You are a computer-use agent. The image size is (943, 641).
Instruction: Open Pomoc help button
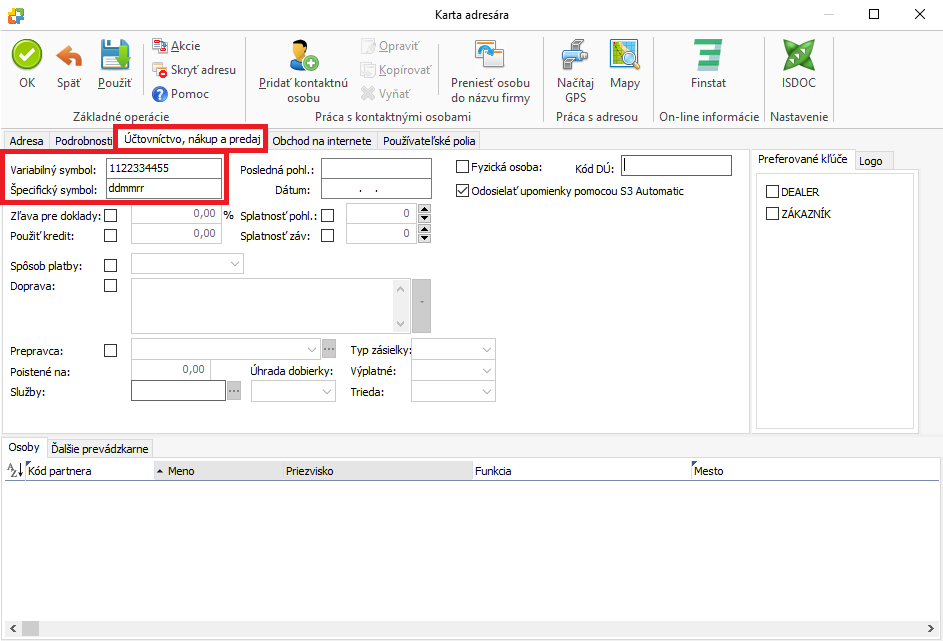(181, 94)
